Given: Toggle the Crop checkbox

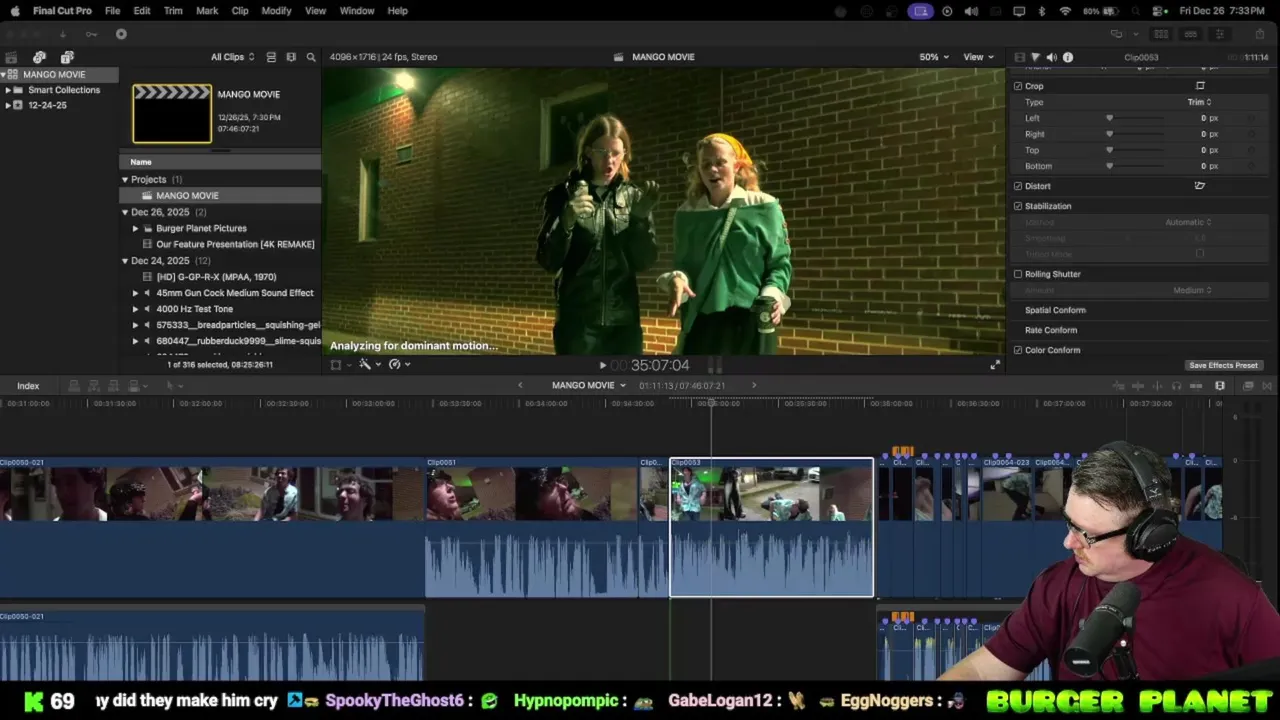Looking at the screenshot, I should pos(1018,86).
